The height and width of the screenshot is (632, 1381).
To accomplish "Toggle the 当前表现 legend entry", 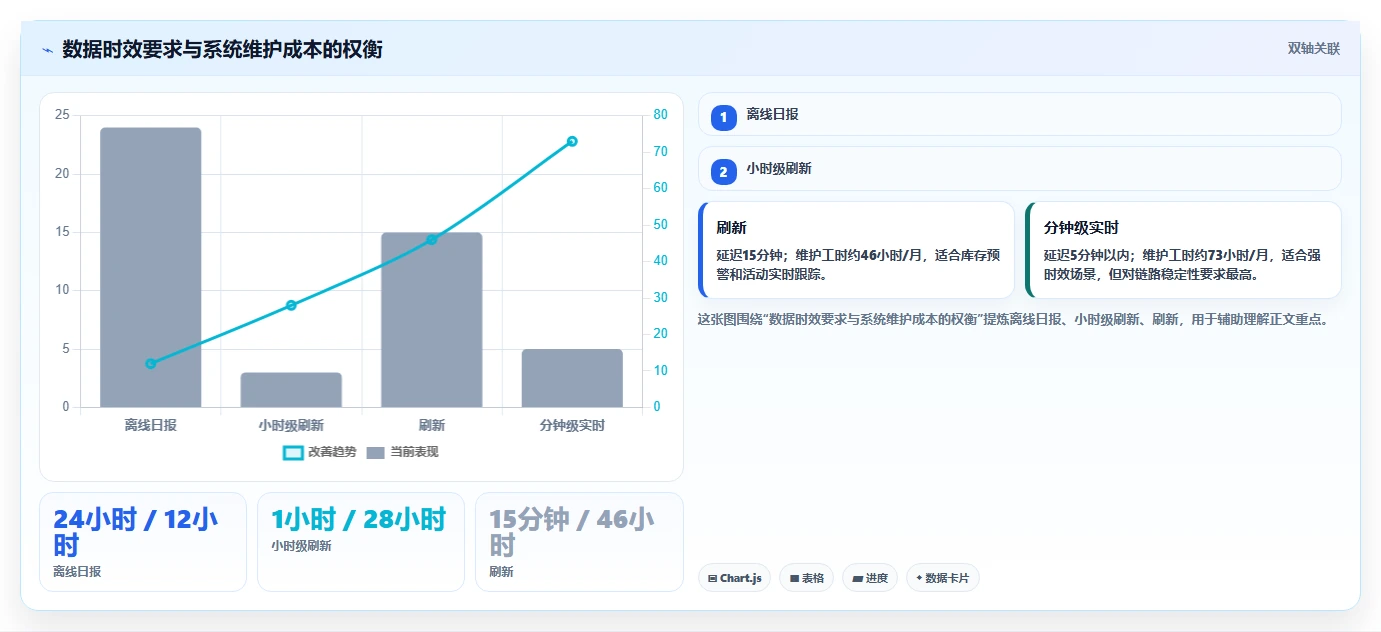I will click(402, 452).
